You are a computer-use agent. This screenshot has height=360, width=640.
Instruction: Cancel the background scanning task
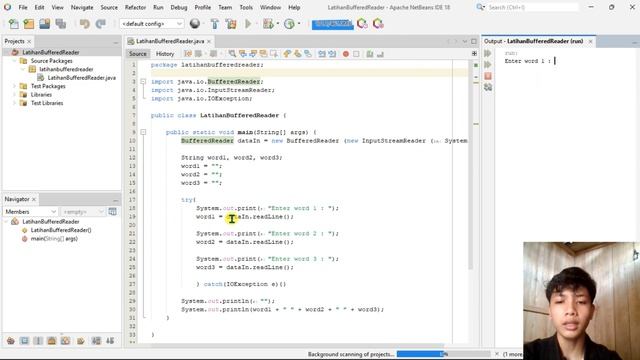[497, 354]
